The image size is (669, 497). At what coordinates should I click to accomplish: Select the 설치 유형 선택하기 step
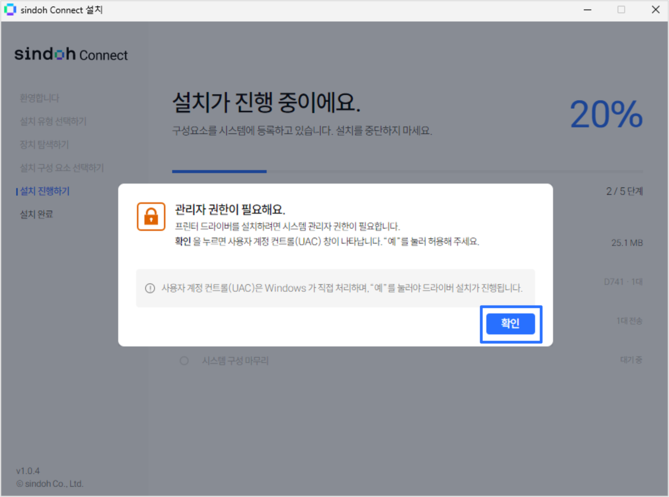coord(53,122)
